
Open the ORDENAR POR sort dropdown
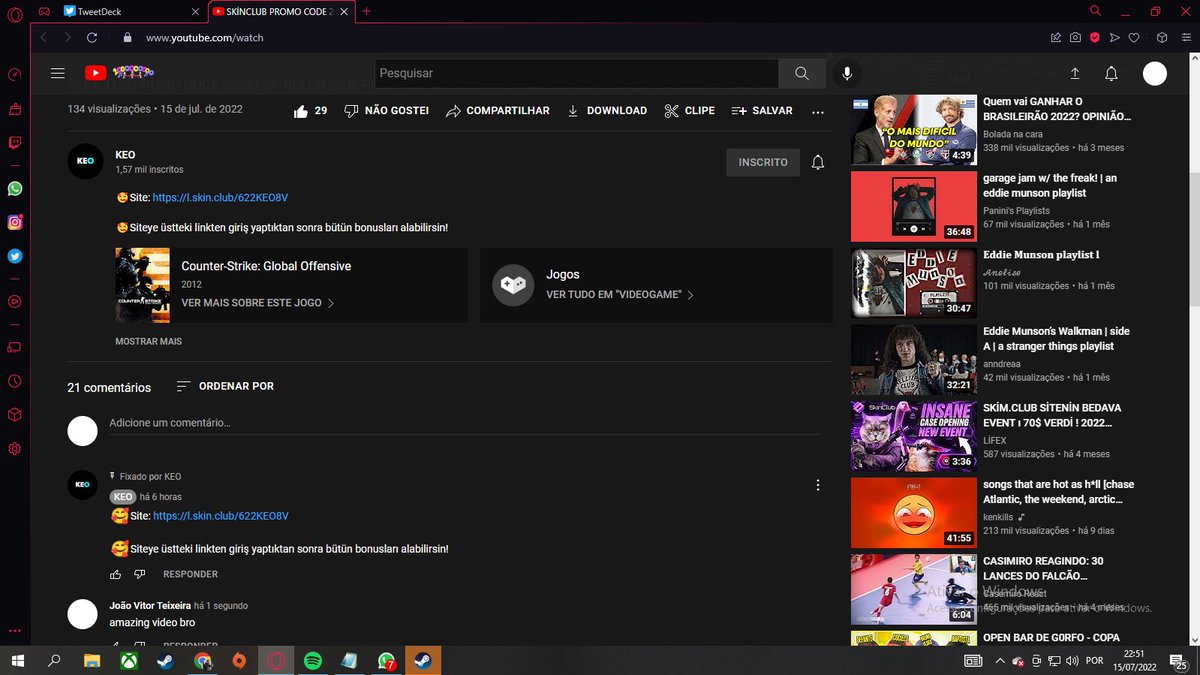[224, 386]
